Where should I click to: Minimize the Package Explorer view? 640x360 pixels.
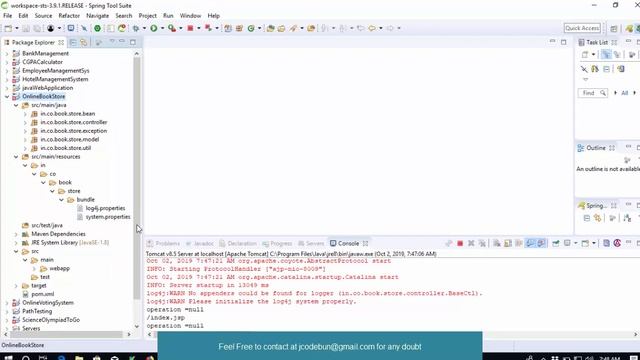click(122, 42)
